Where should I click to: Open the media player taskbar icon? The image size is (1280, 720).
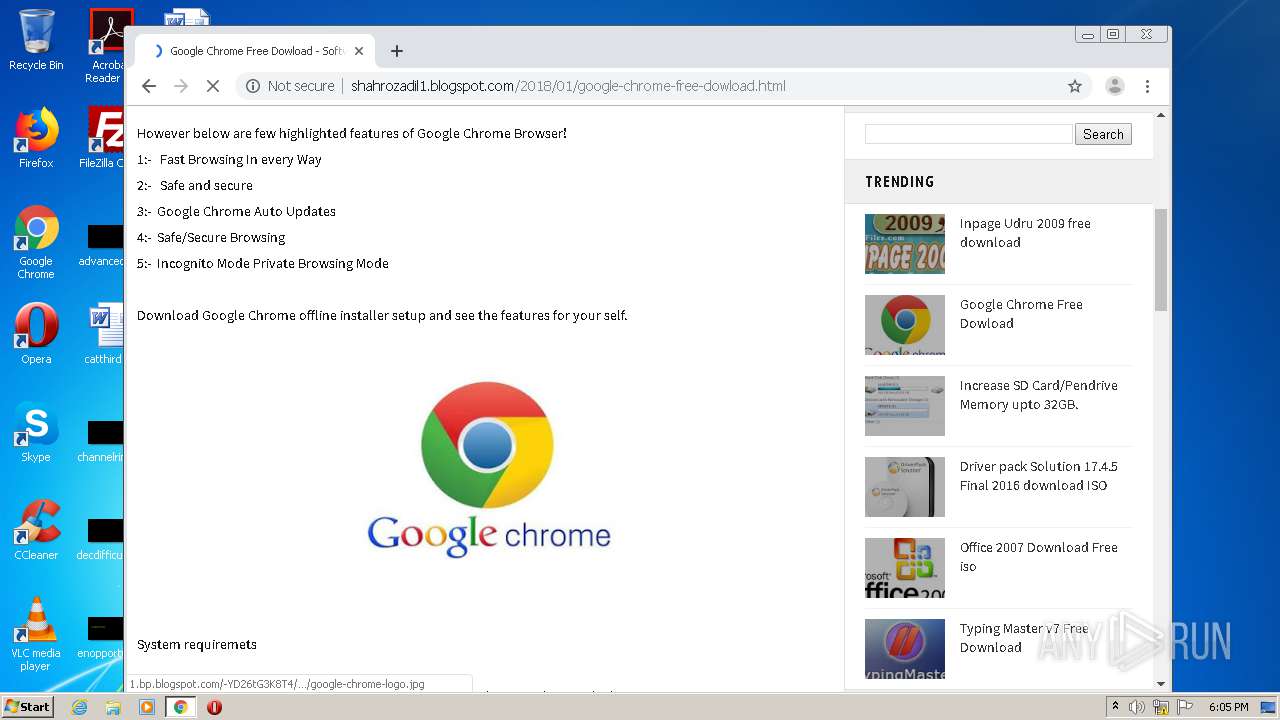point(147,707)
